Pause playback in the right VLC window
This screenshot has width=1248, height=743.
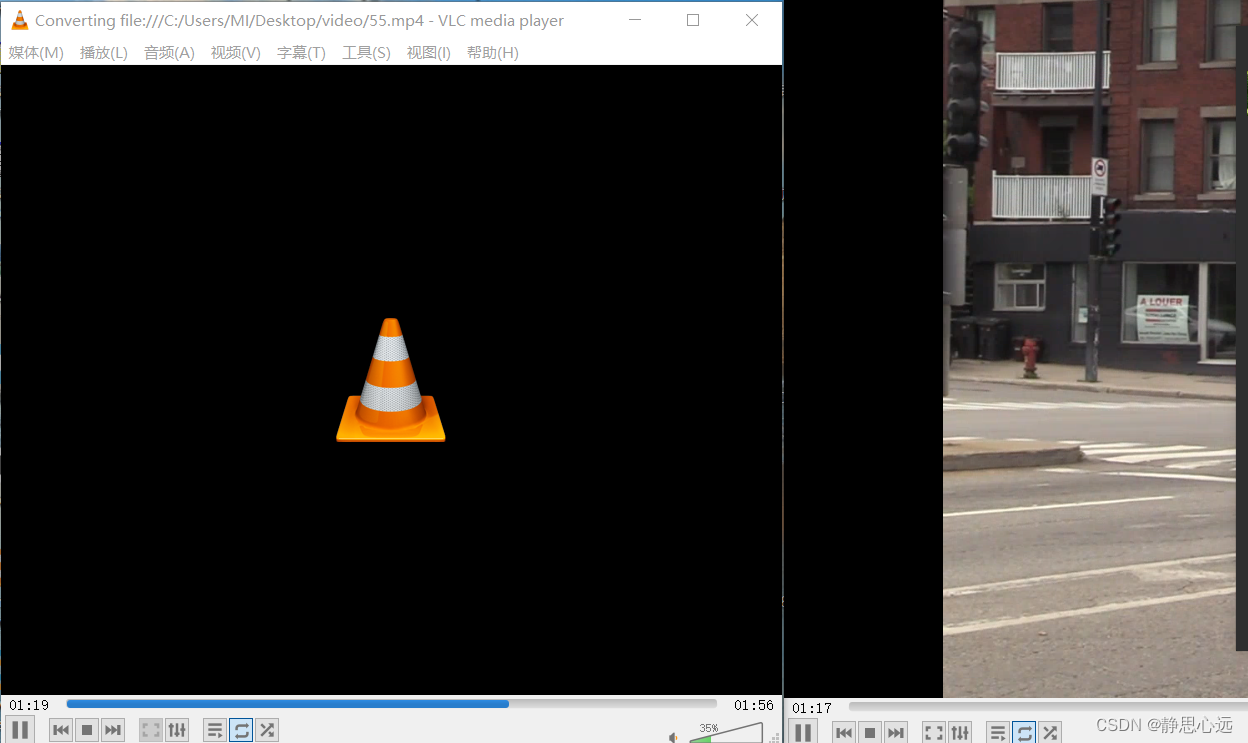pyautogui.click(x=802, y=733)
